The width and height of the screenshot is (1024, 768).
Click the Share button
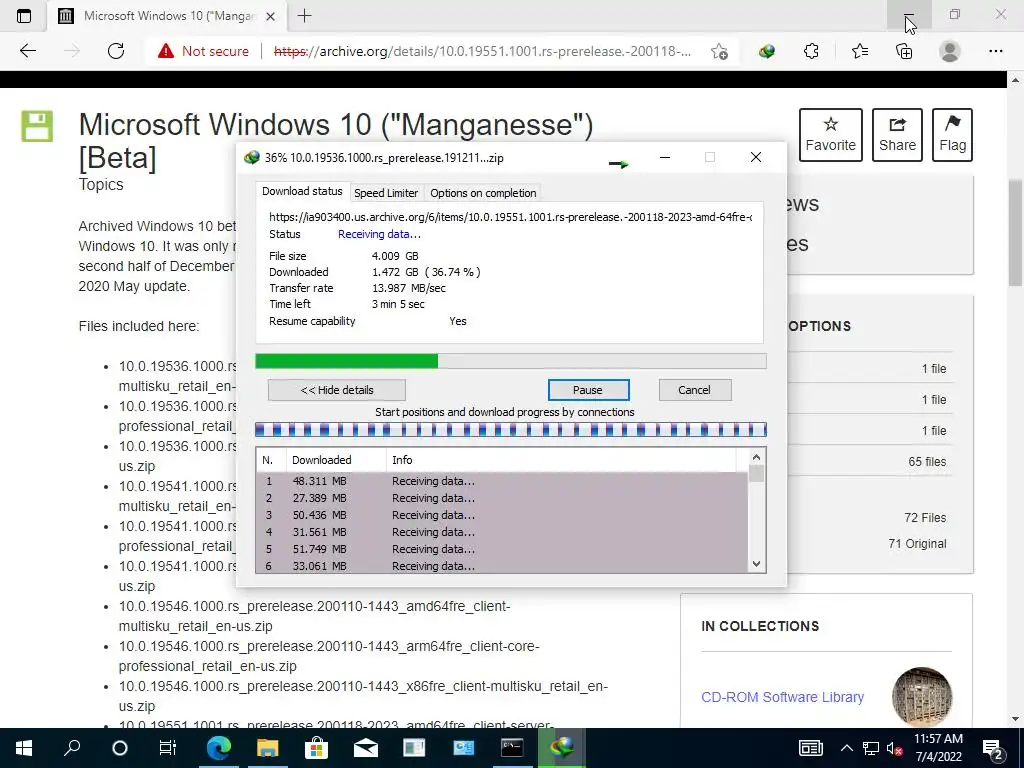click(897, 135)
